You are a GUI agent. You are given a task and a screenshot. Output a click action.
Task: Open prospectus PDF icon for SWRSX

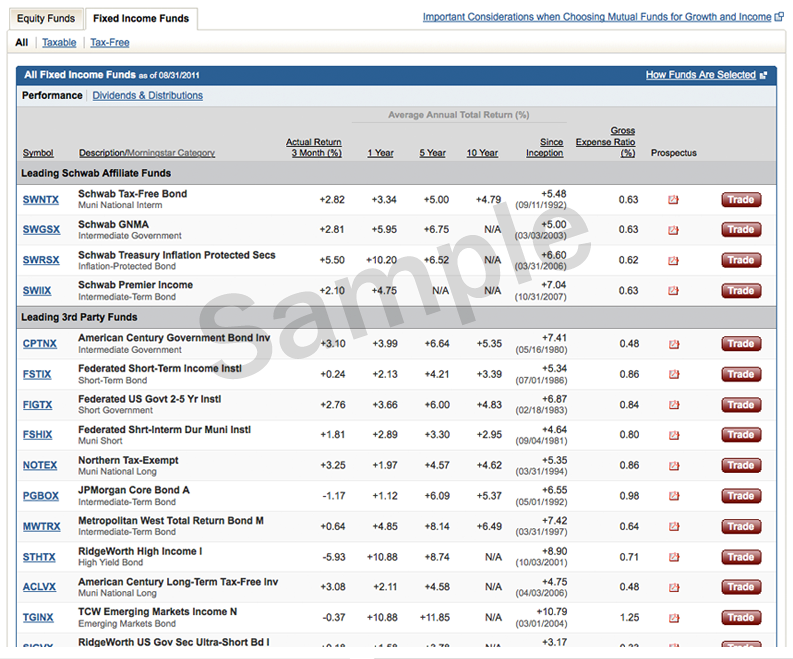tap(673, 260)
